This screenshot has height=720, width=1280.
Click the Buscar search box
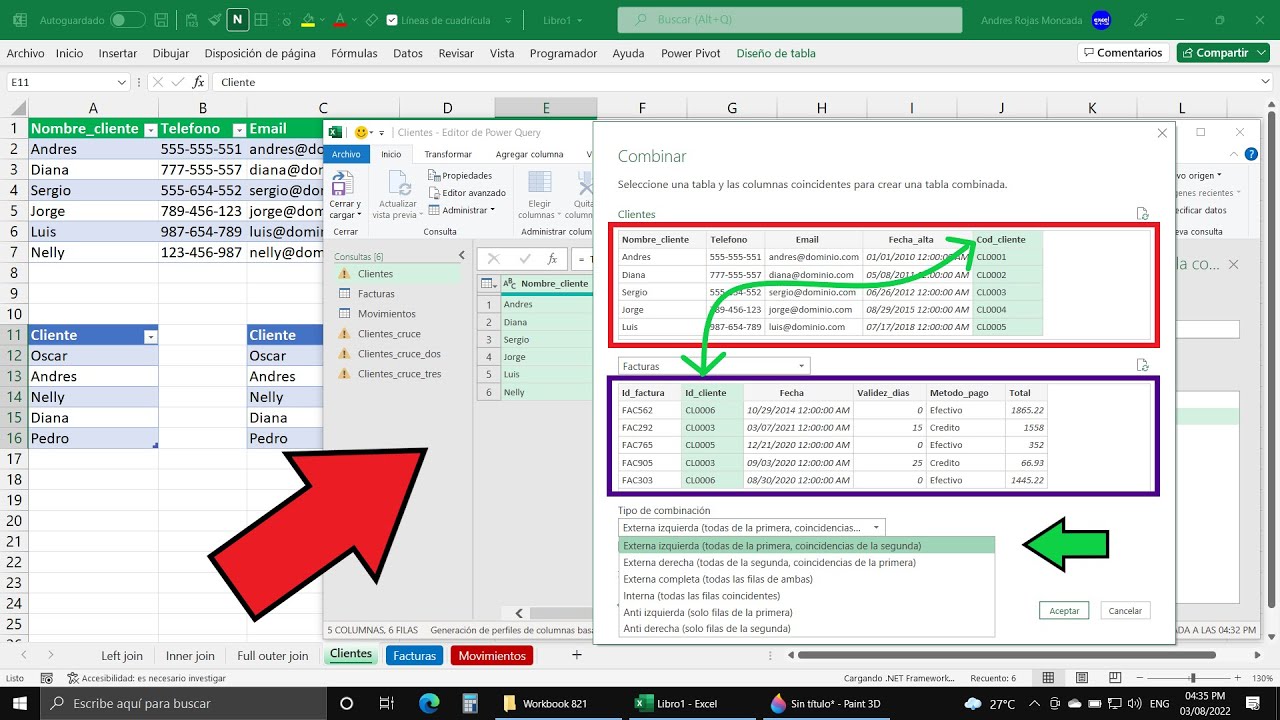click(x=790, y=20)
